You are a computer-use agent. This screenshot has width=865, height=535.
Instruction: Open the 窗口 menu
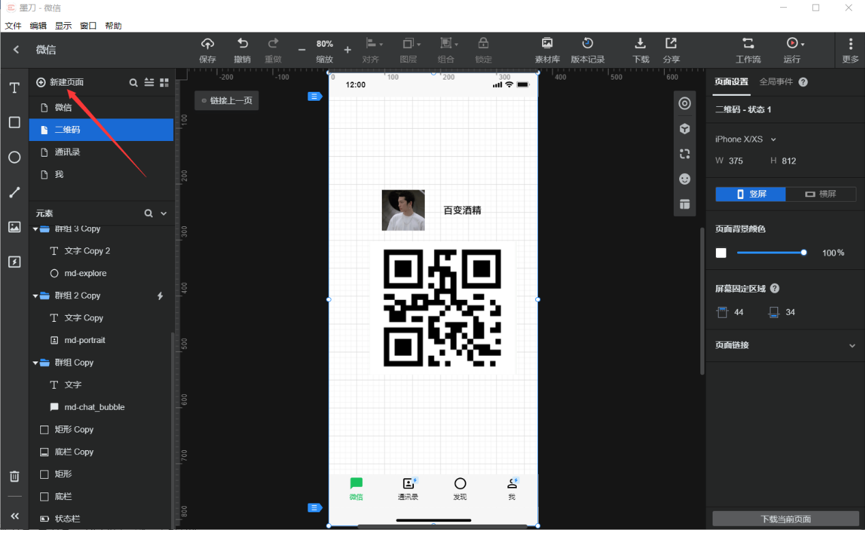(x=88, y=25)
